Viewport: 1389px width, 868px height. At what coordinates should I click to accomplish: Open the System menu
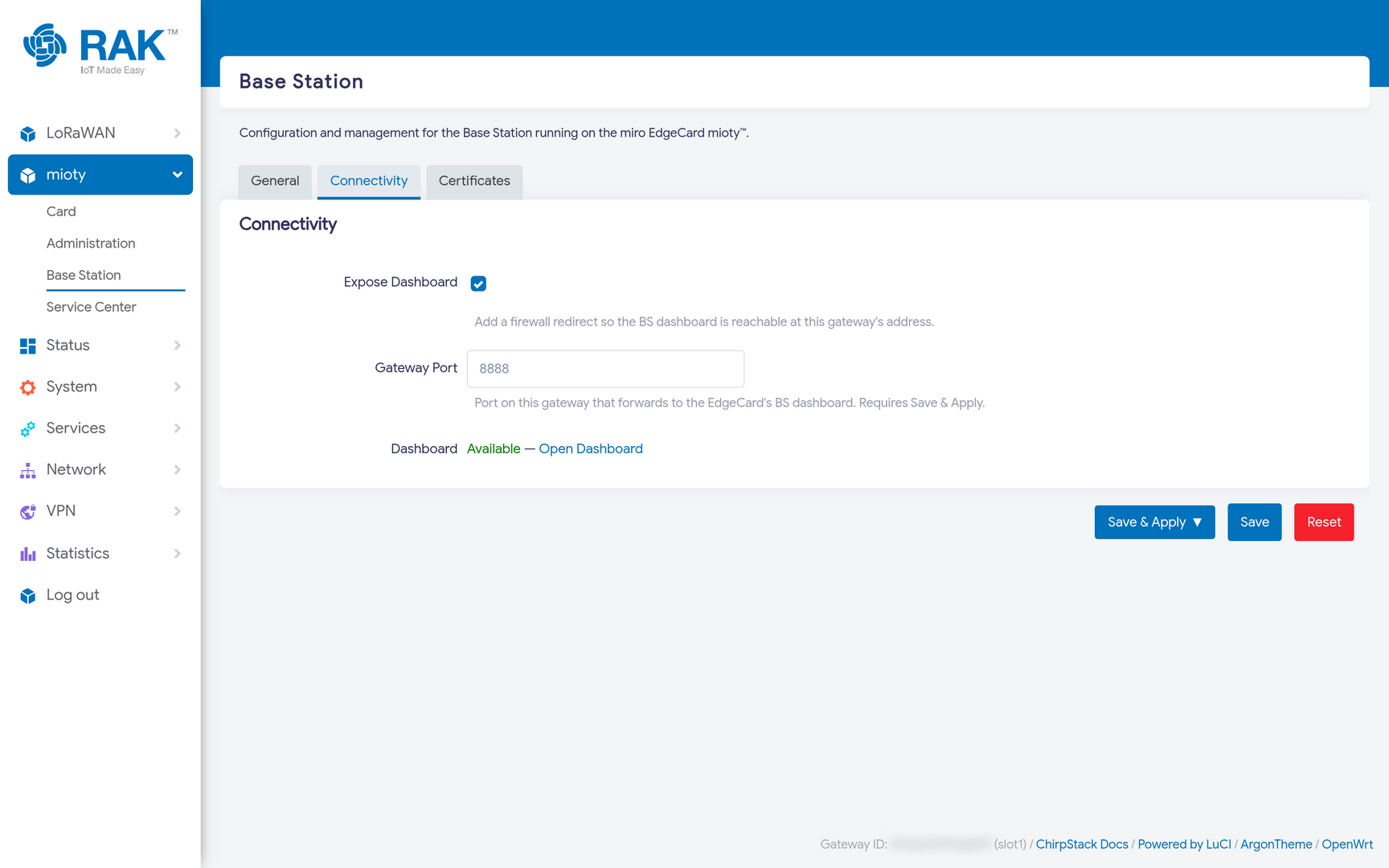[100, 387]
